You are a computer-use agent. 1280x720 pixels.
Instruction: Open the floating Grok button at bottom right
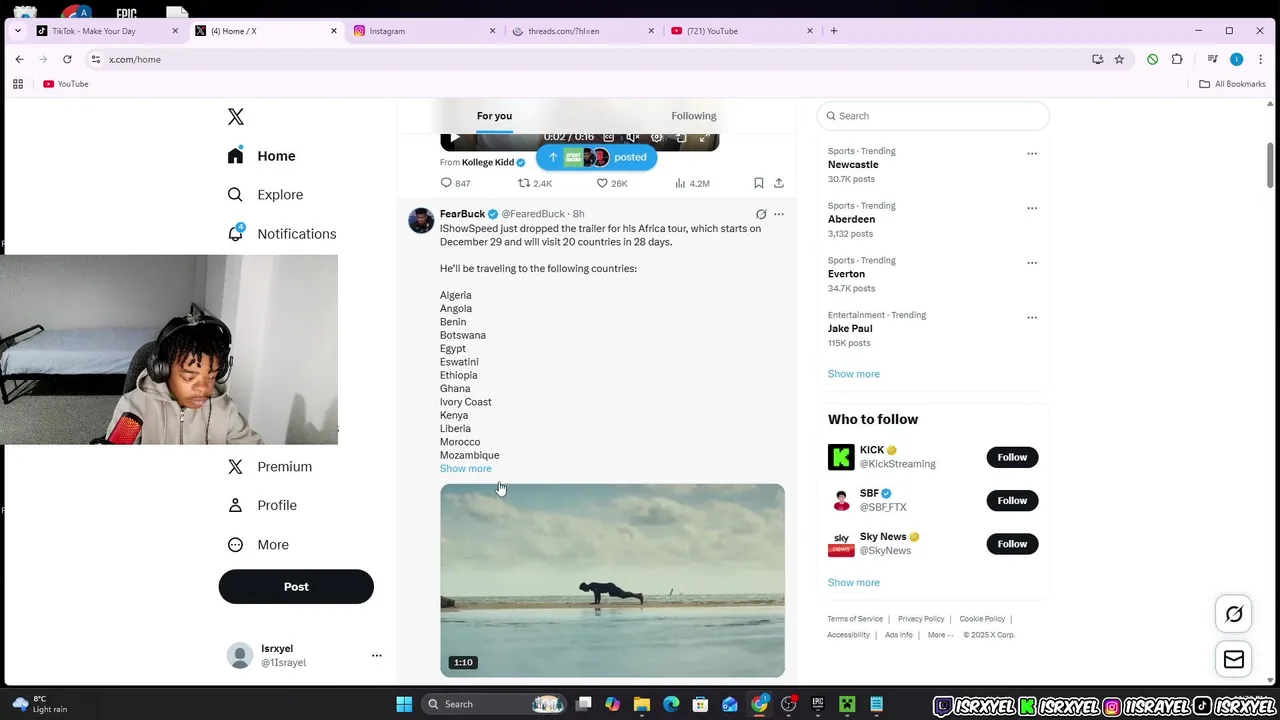1234,614
